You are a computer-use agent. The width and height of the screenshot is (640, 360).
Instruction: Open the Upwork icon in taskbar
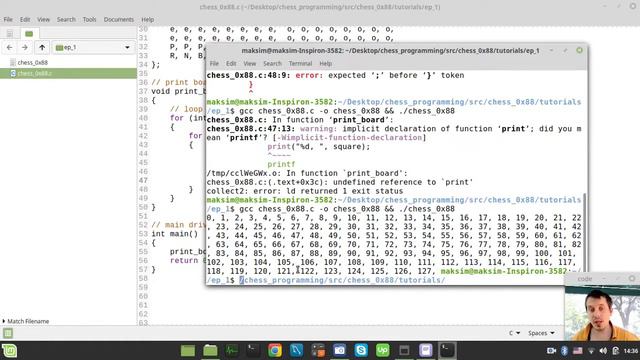(382, 351)
